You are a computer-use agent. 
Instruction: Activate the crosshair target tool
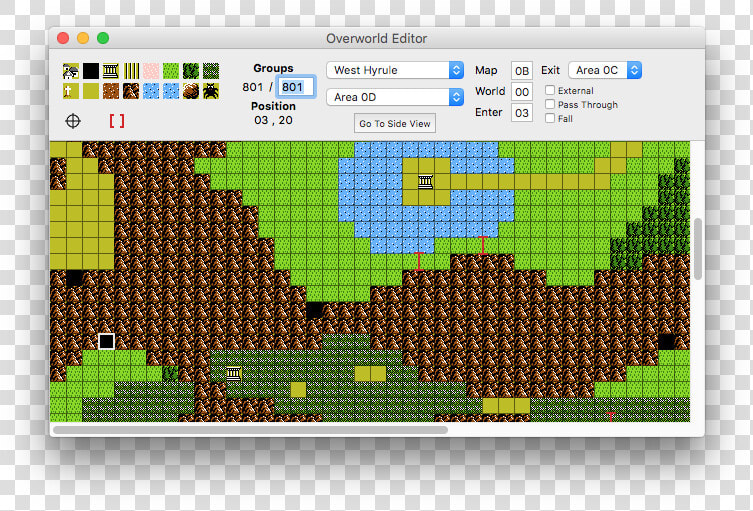click(73, 121)
